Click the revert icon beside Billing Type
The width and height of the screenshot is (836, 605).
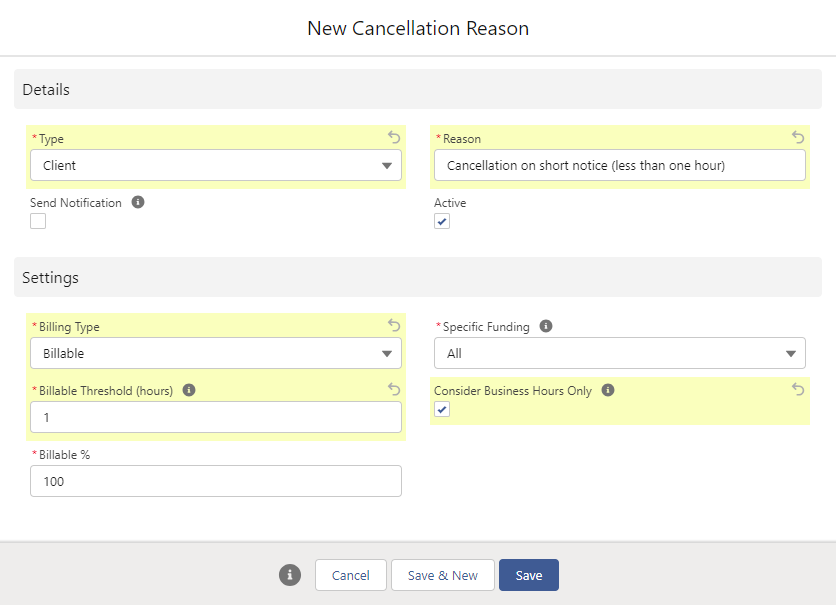click(x=393, y=325)
